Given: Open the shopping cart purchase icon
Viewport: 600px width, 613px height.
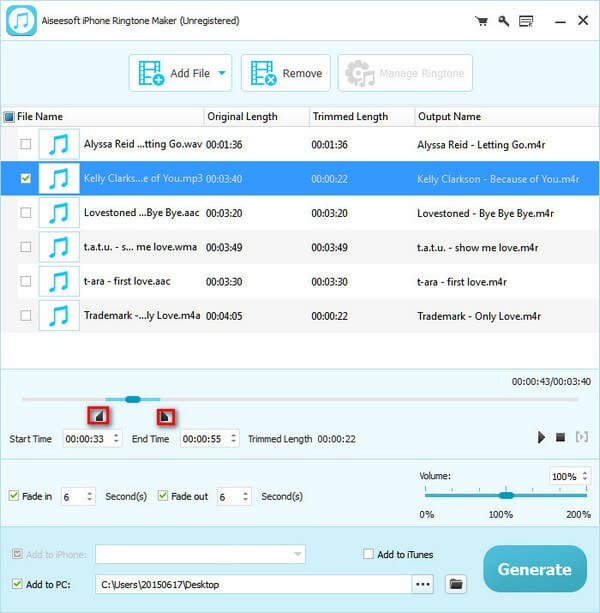Looking at the screenshot, I should tap(481, 21).
